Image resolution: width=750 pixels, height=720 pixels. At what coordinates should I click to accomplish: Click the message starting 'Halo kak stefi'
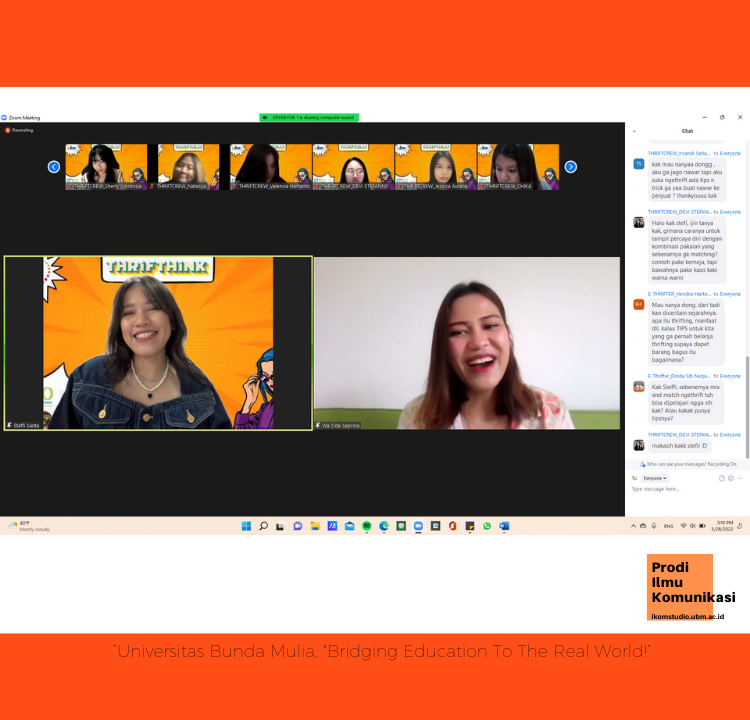click(x=687, y=250)
